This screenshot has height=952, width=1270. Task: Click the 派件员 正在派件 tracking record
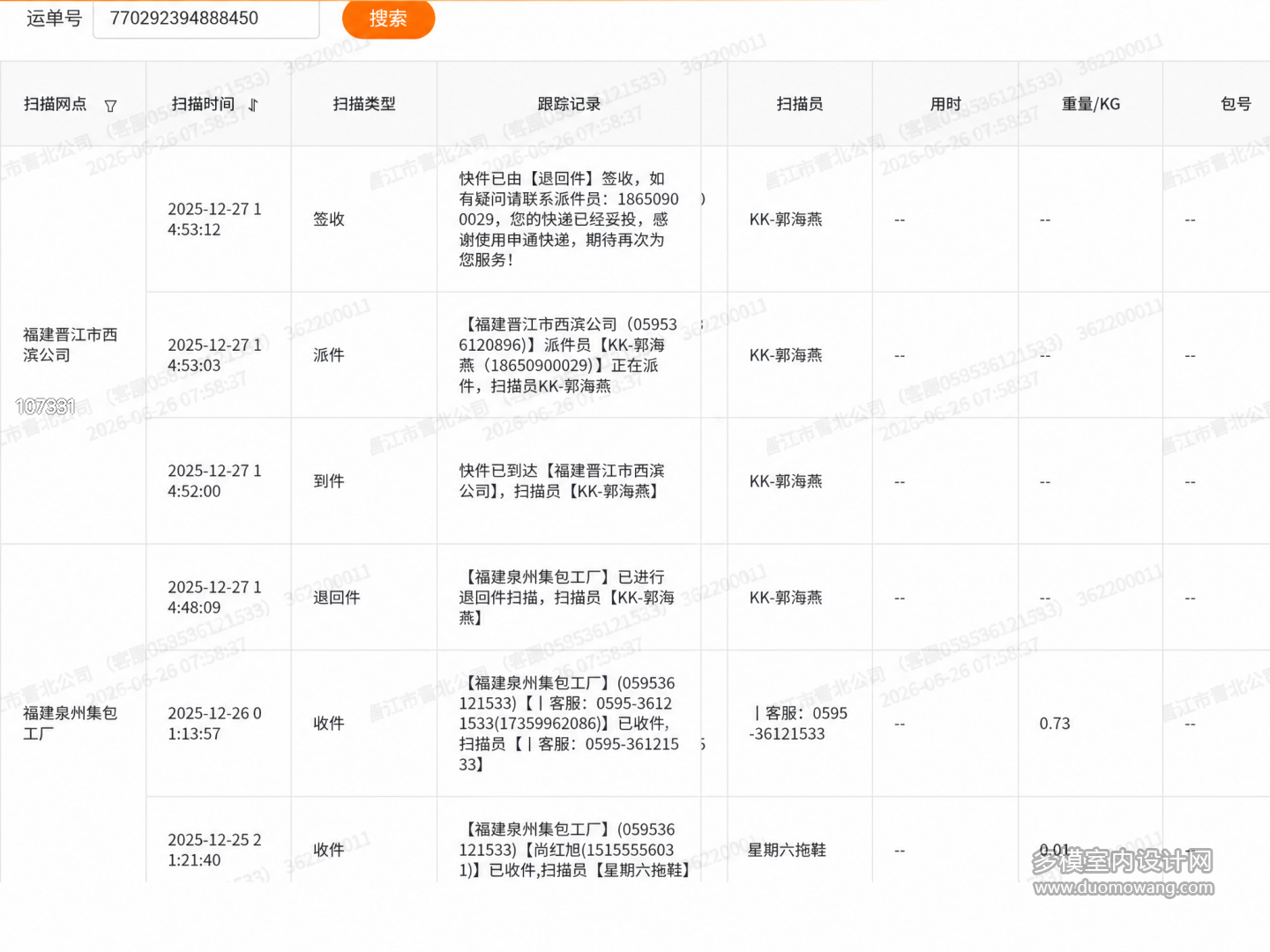(x=569, y=355)
